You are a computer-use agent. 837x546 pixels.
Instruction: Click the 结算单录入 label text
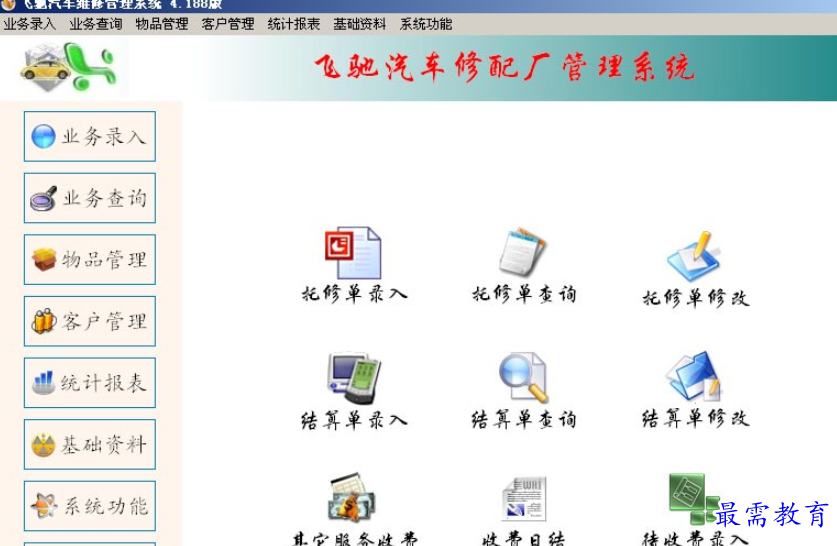(354, 420)
